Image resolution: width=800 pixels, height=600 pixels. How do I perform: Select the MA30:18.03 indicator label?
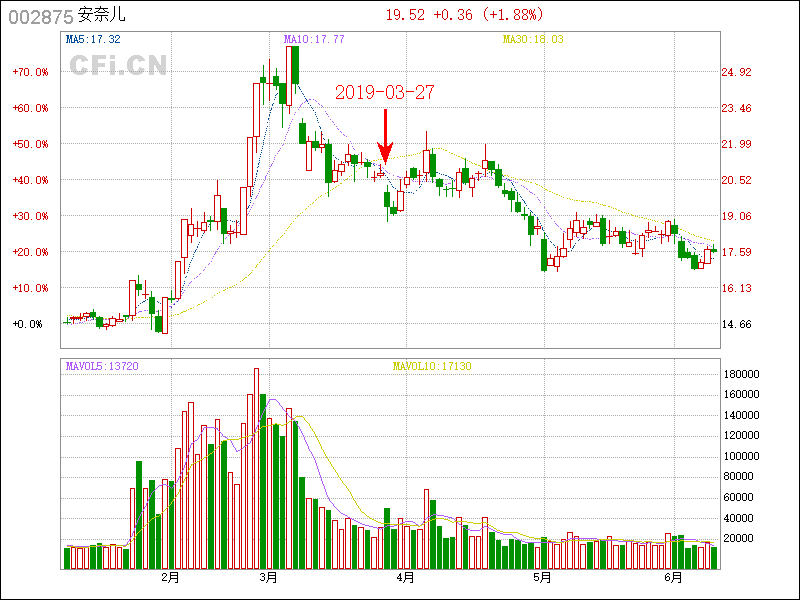tap(533, 39)
